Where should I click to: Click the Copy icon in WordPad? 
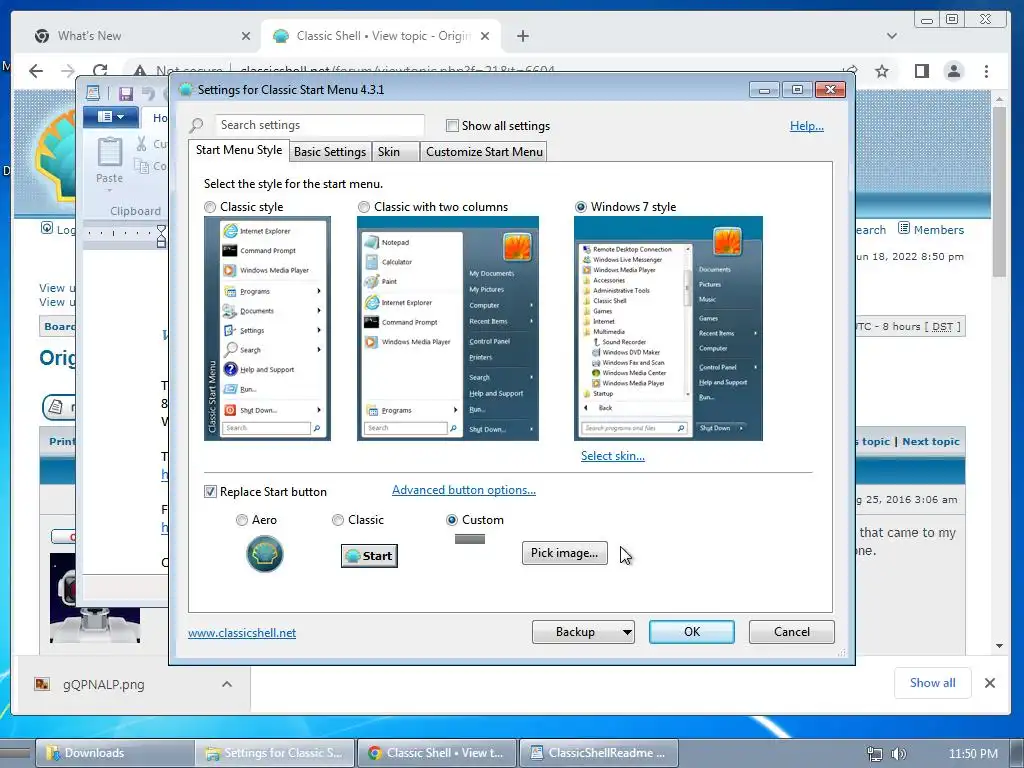click(x=142, y=166)
